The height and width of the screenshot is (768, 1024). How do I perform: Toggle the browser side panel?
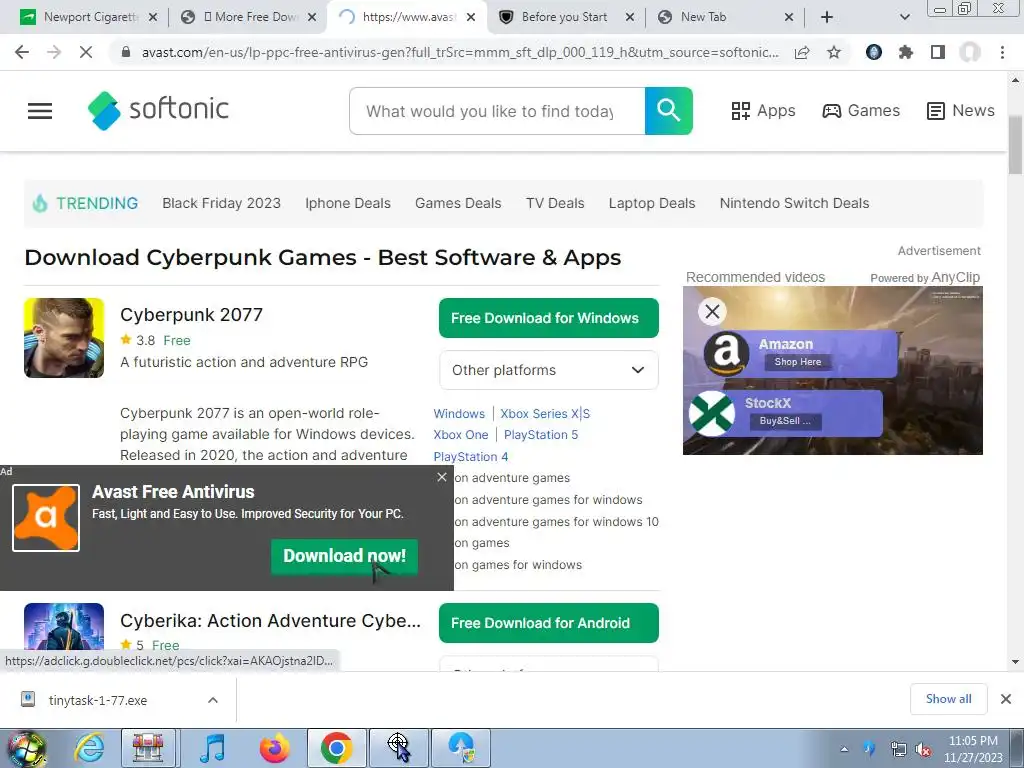point(938,52)
